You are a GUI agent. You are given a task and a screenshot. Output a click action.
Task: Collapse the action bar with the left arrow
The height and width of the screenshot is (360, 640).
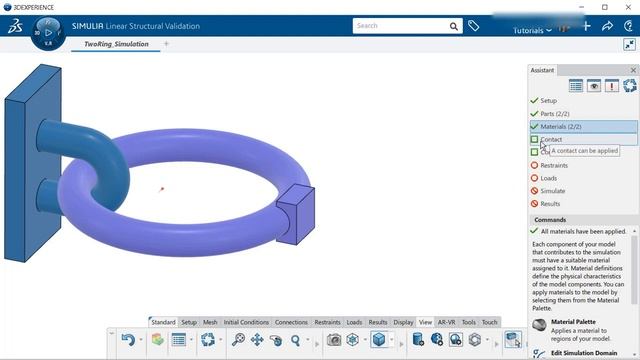click(111, 333)
